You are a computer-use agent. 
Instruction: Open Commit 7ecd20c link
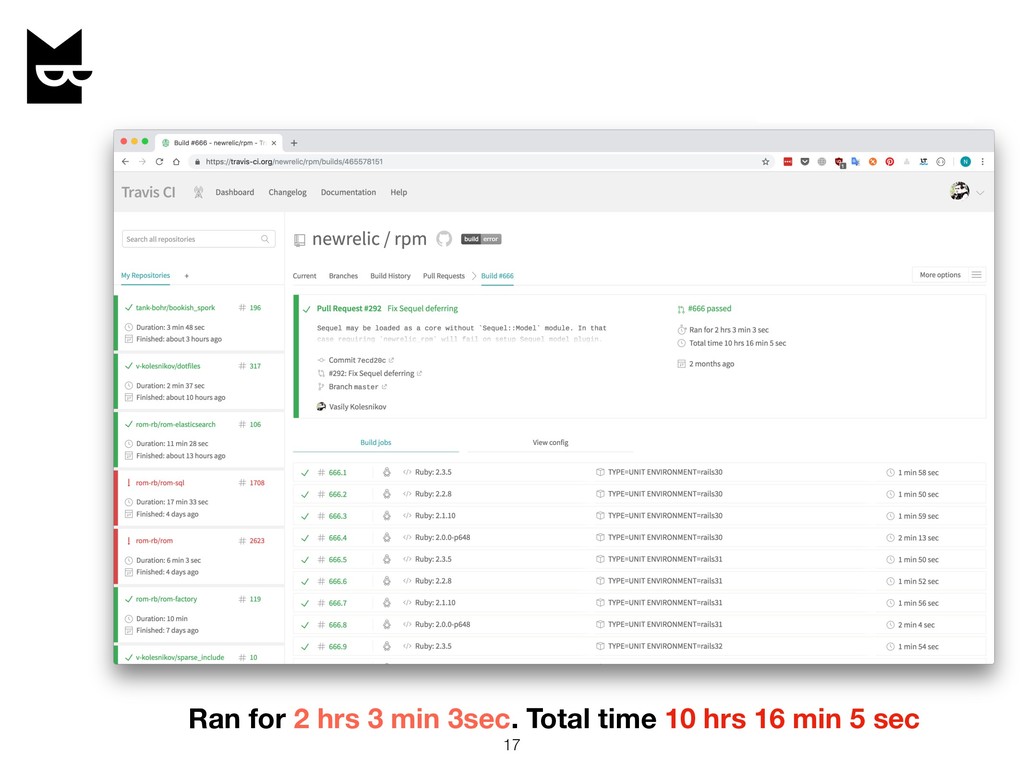pyautogui.click(x=357, y=360)
